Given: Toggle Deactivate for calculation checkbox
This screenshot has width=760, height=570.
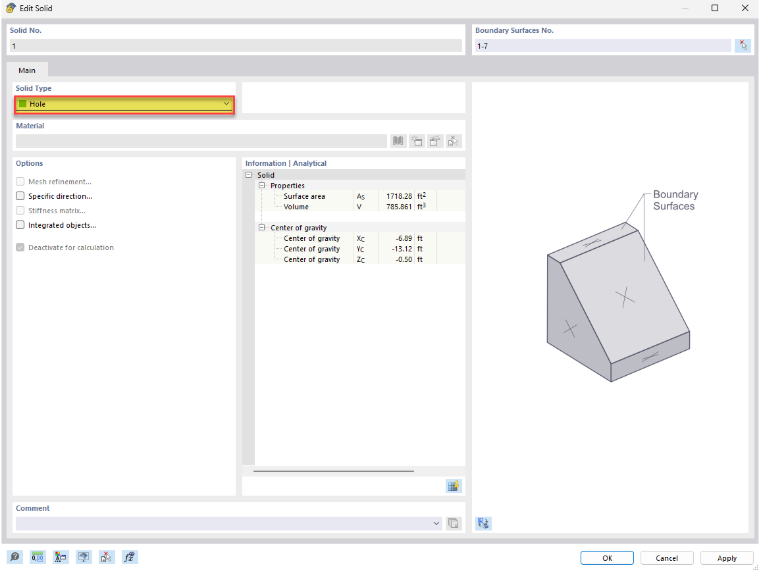Looking at the screenshot, I should click(x=20, y=247).
